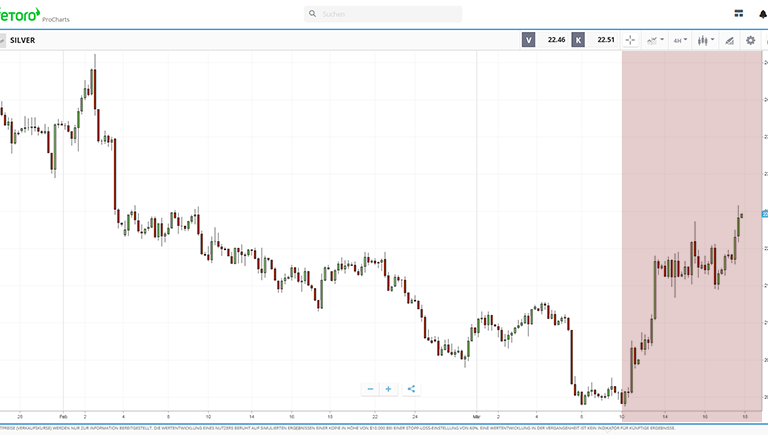
Task: Click the current price label on axis
Action: 765,214
